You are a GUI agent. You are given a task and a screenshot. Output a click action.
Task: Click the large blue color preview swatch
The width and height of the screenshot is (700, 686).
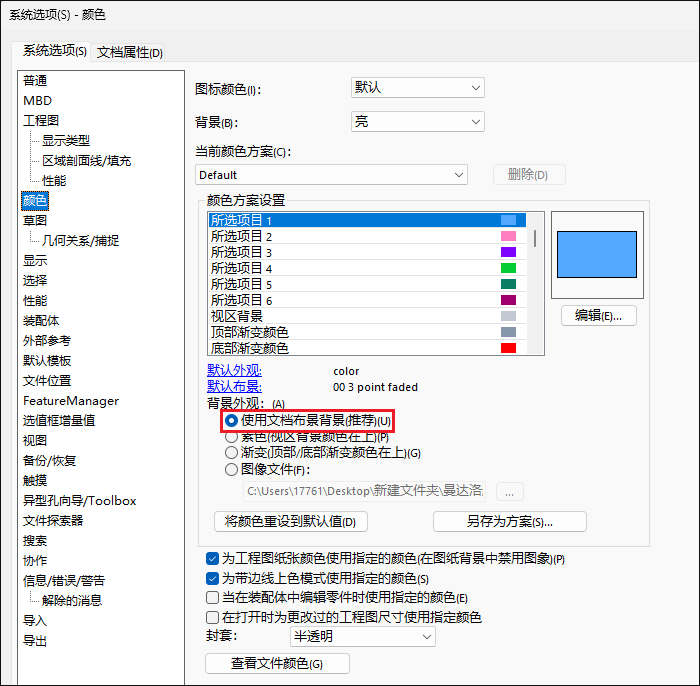point(597,254)
